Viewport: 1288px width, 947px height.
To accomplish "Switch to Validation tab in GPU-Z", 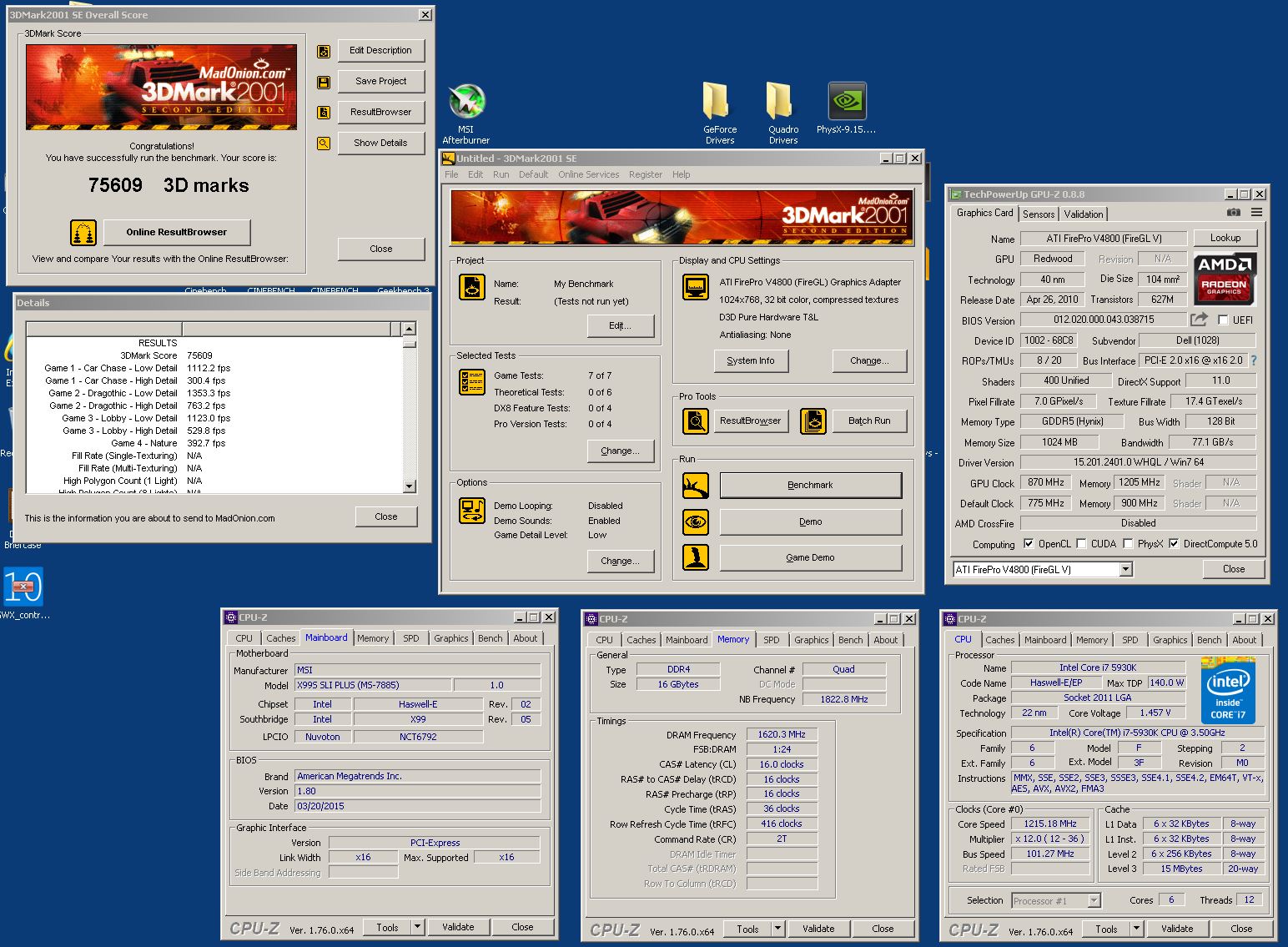I will tap(1083, 214).
